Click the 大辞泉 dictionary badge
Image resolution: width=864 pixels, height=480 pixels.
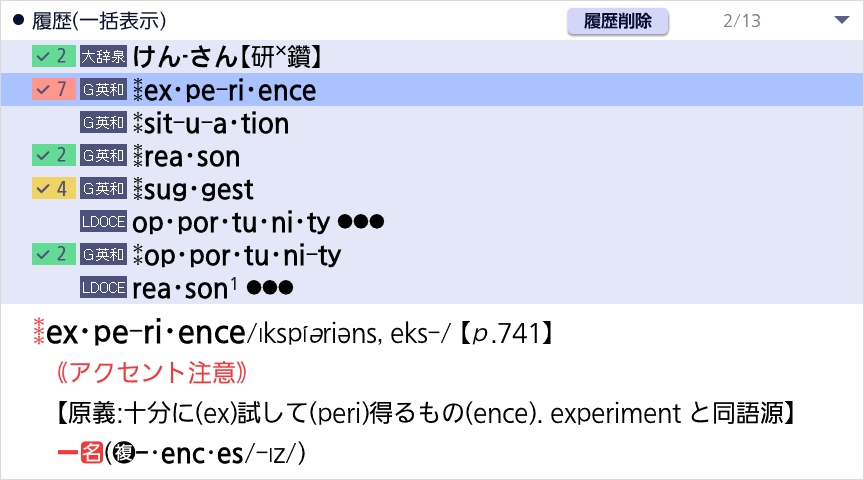click(103, 57)
